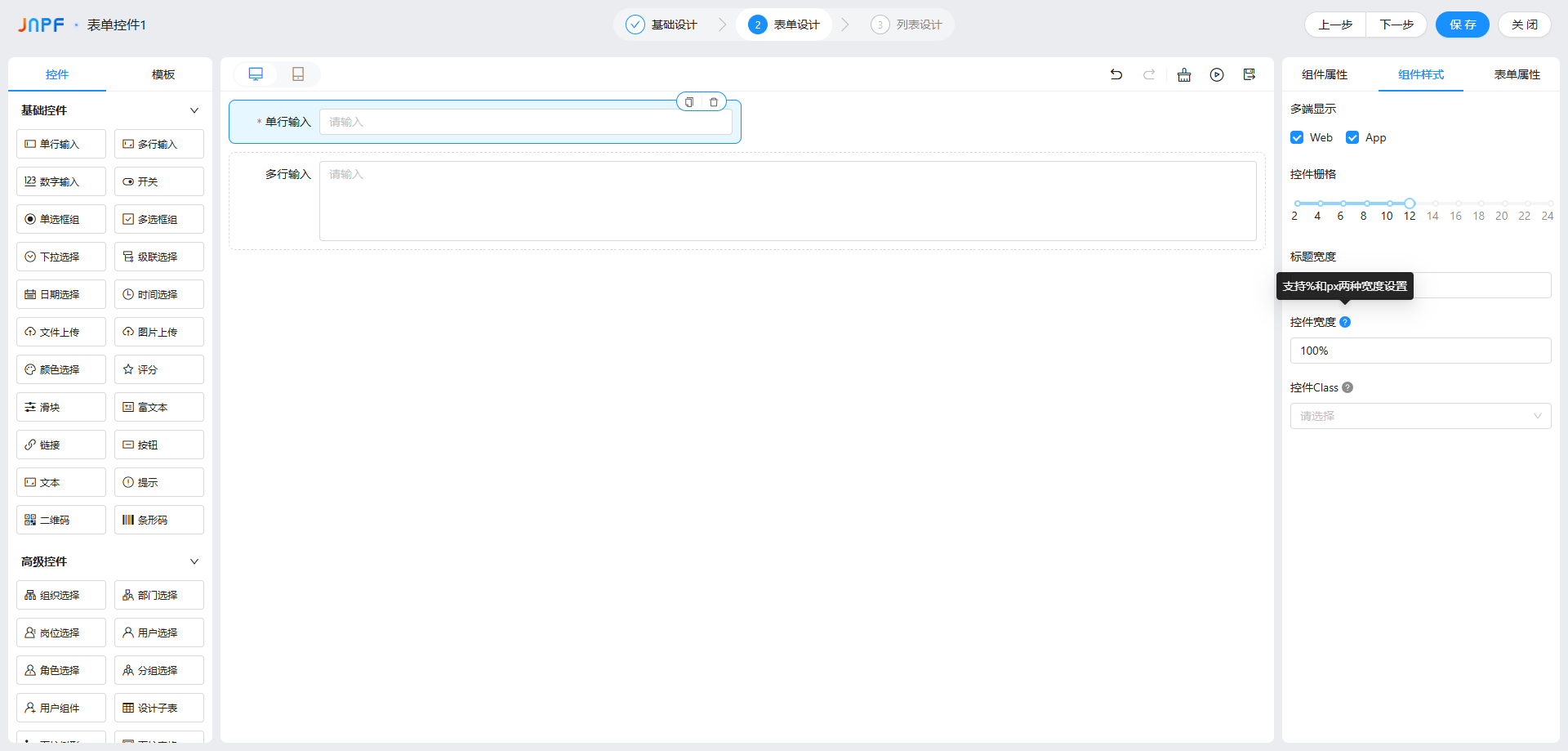Uncheck the Web display checkbox
The width and height of the screenshot is (1568, 751).
pos(1297,137)
